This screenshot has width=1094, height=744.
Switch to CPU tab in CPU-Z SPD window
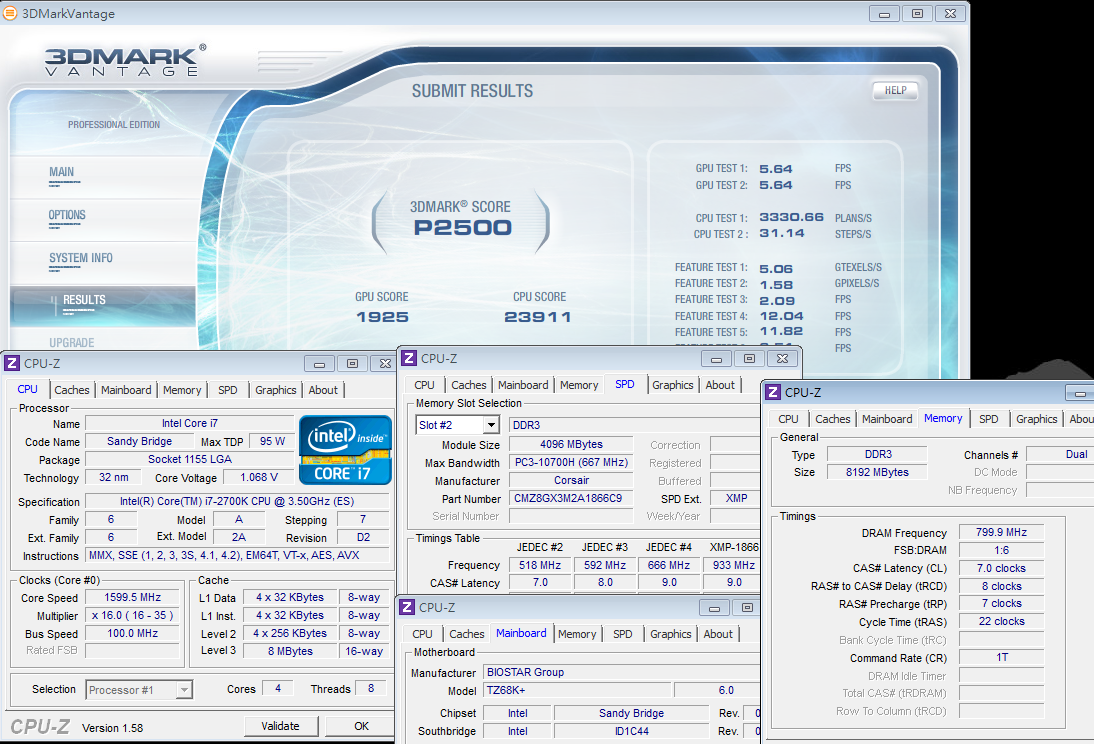[424, 385]
